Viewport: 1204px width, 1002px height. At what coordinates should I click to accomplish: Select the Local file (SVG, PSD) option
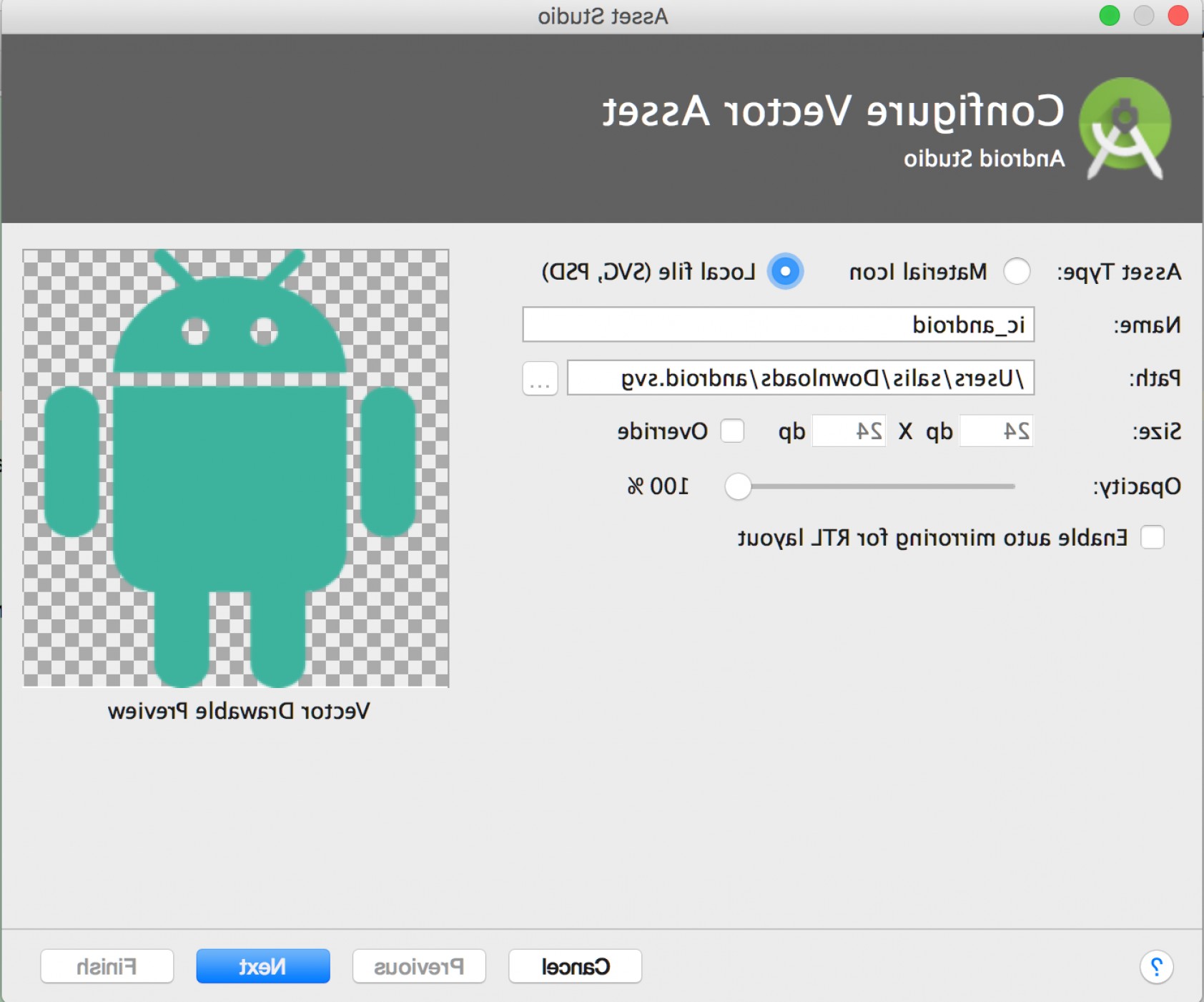click(785, 272)
